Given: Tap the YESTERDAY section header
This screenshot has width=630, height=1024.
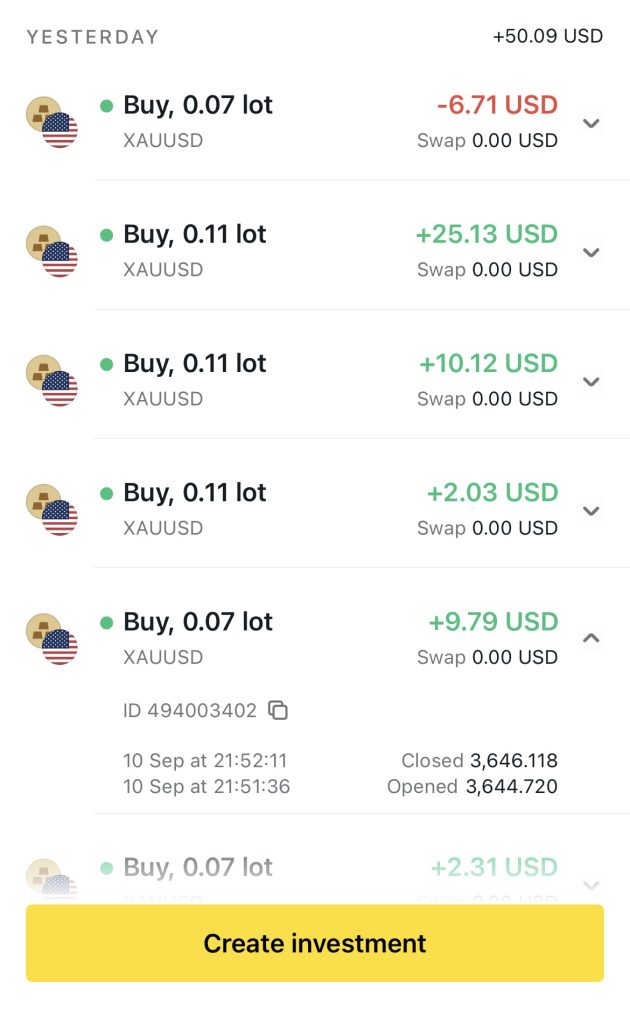Looking at the screenshot, I should (92, 37).
